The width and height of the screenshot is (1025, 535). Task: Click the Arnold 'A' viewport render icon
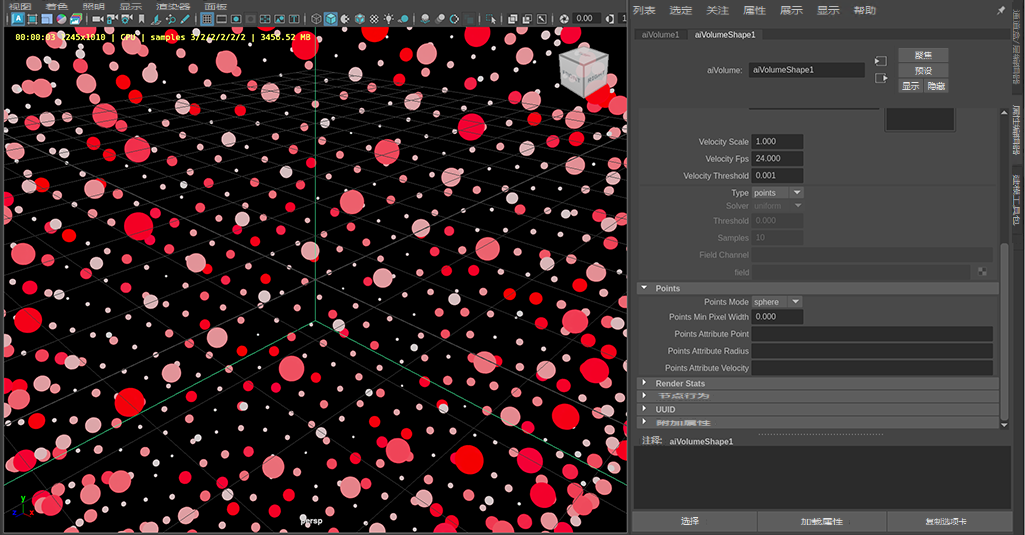[18, 19]
